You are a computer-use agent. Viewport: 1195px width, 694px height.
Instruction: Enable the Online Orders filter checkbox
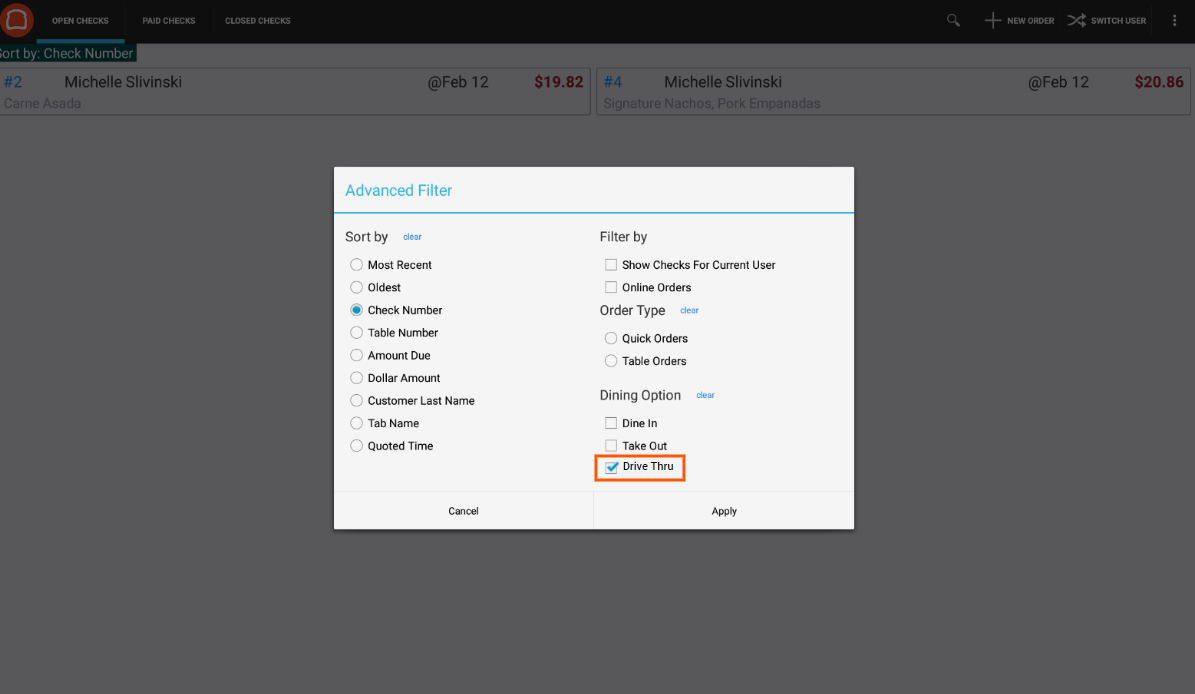click(x=611, y=287)
